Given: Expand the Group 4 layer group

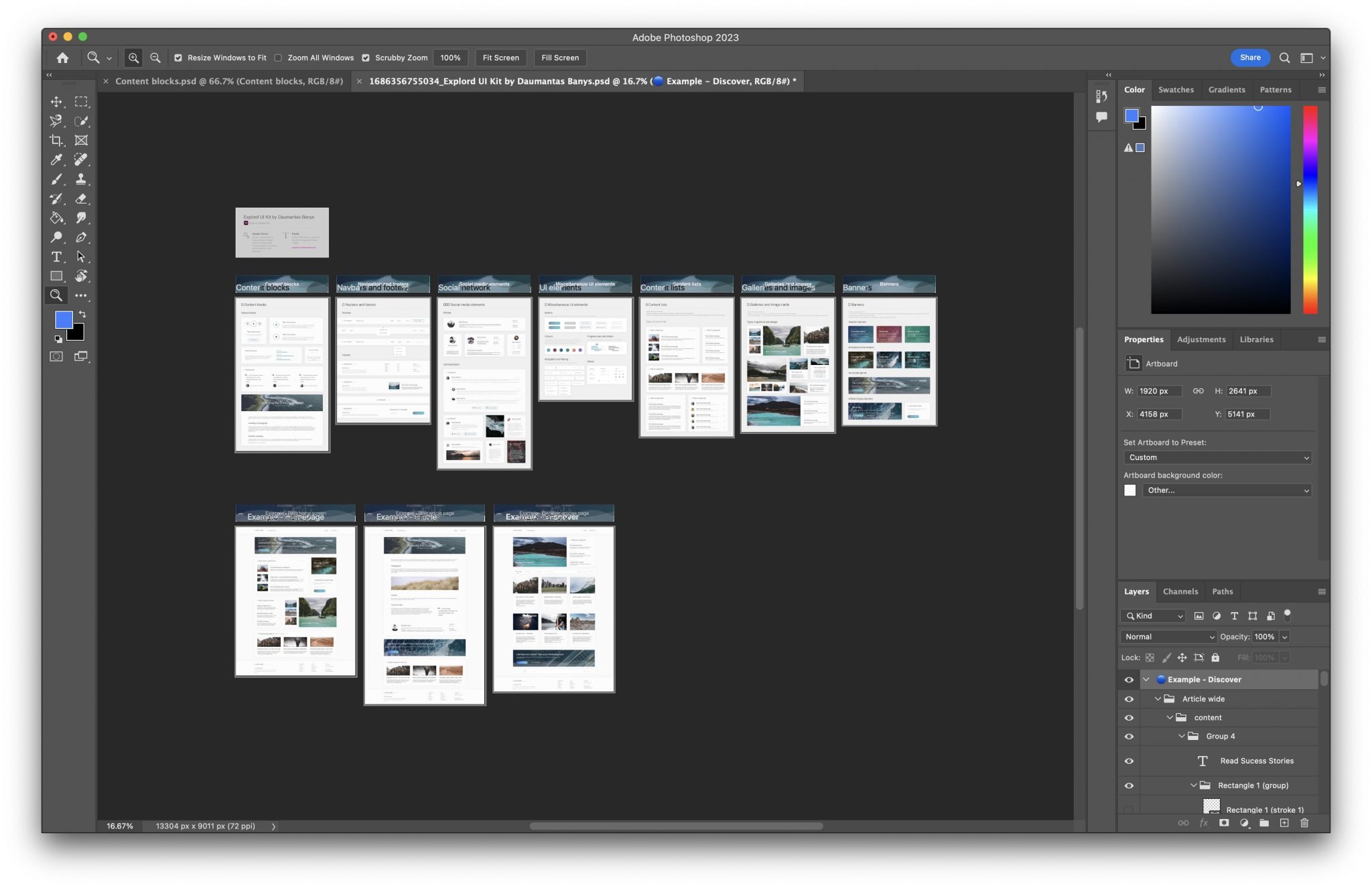Looking at the screenshot, I should point(1182,736).
